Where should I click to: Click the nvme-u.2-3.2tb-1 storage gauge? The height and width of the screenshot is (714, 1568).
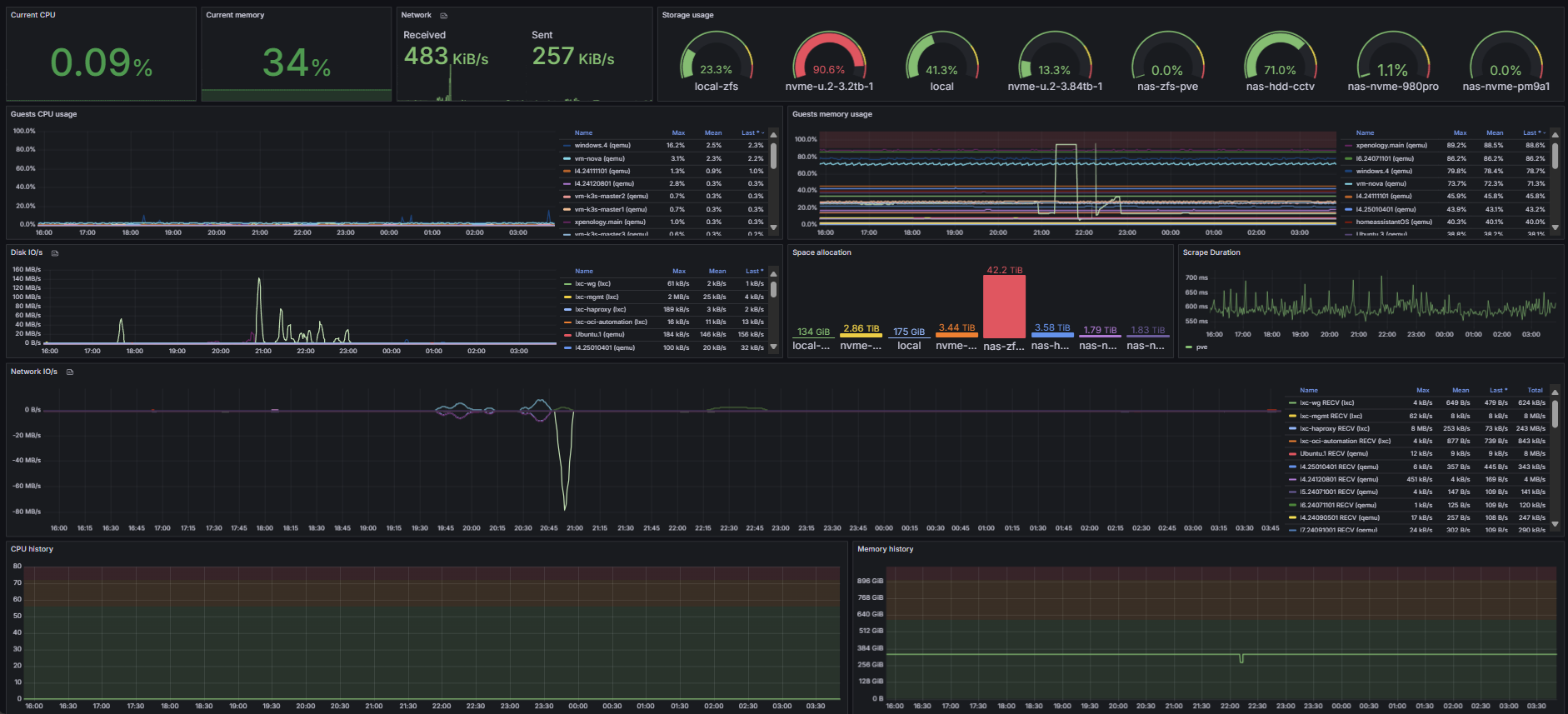pos(829,62)
